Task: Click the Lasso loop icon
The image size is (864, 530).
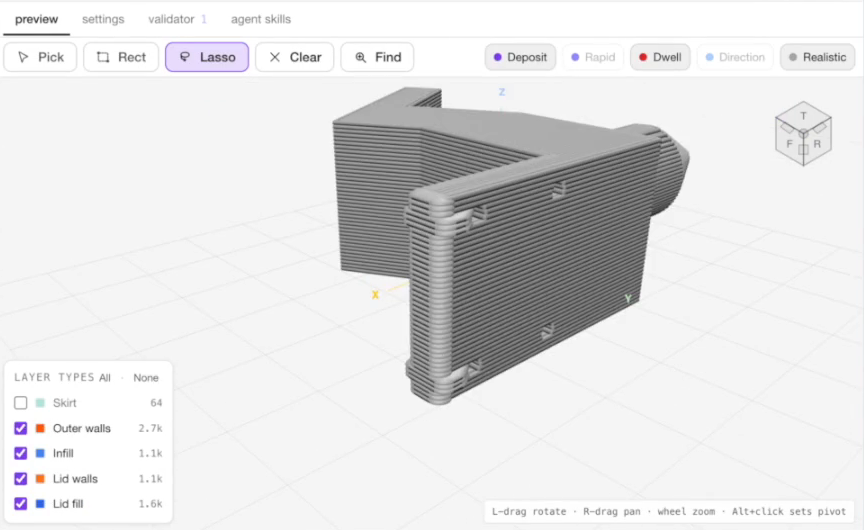Action: pos(185,57)
